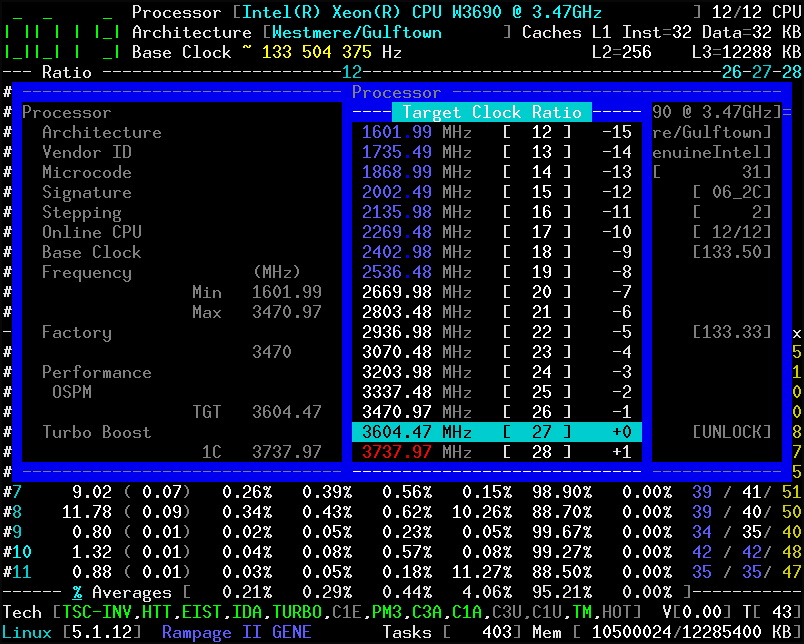
Task: Pick the 2002.49 MHz ratio 15 entry
Action: click(x=496, y=192)
